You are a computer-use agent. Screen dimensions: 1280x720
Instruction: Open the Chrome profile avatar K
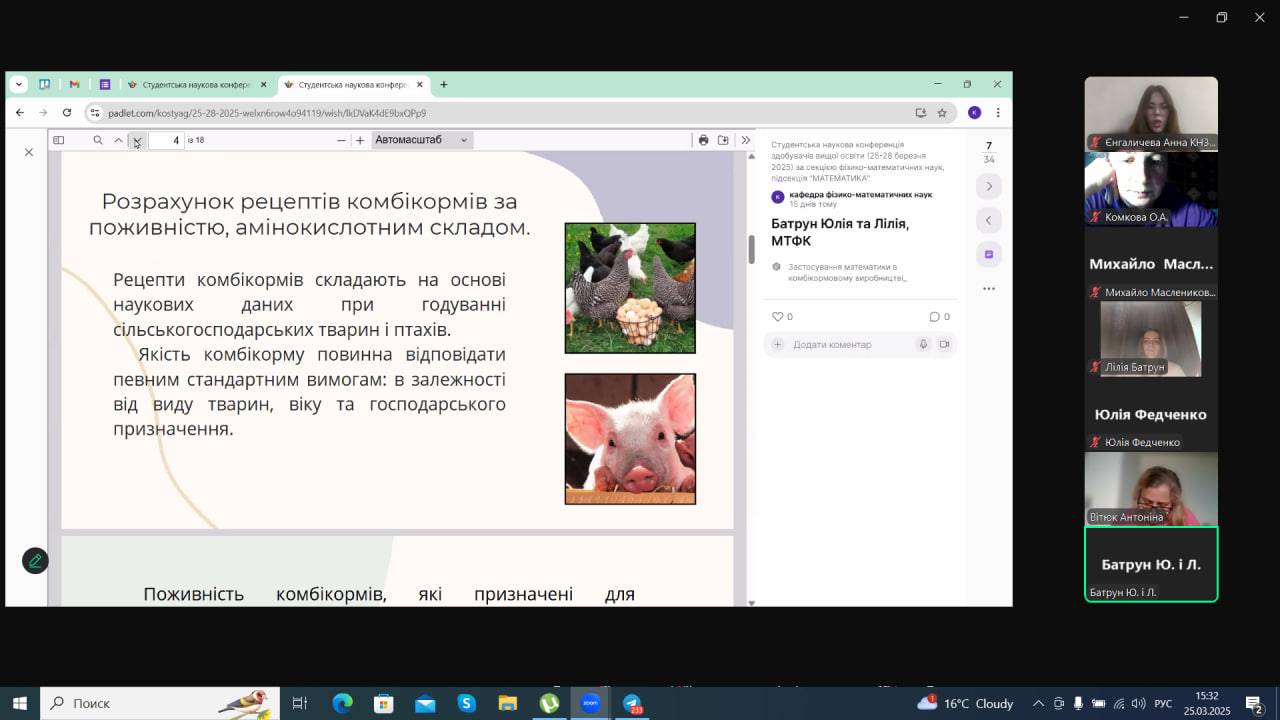click(x=974, y=113)
